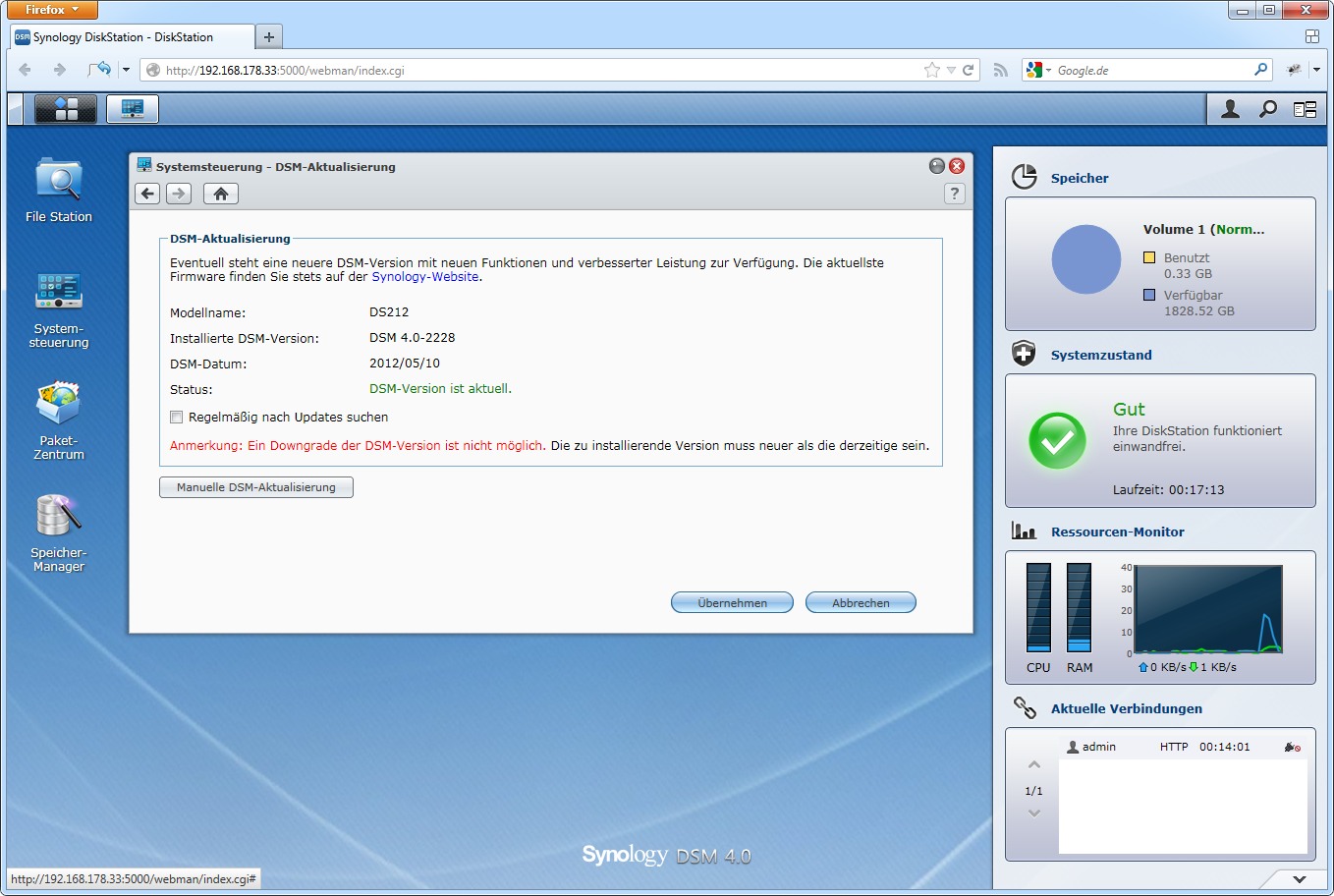Viewport: 1334px width, 896px height.
Task: Open the browser toolbar overflow arrow
Action: click(1317, 70)
